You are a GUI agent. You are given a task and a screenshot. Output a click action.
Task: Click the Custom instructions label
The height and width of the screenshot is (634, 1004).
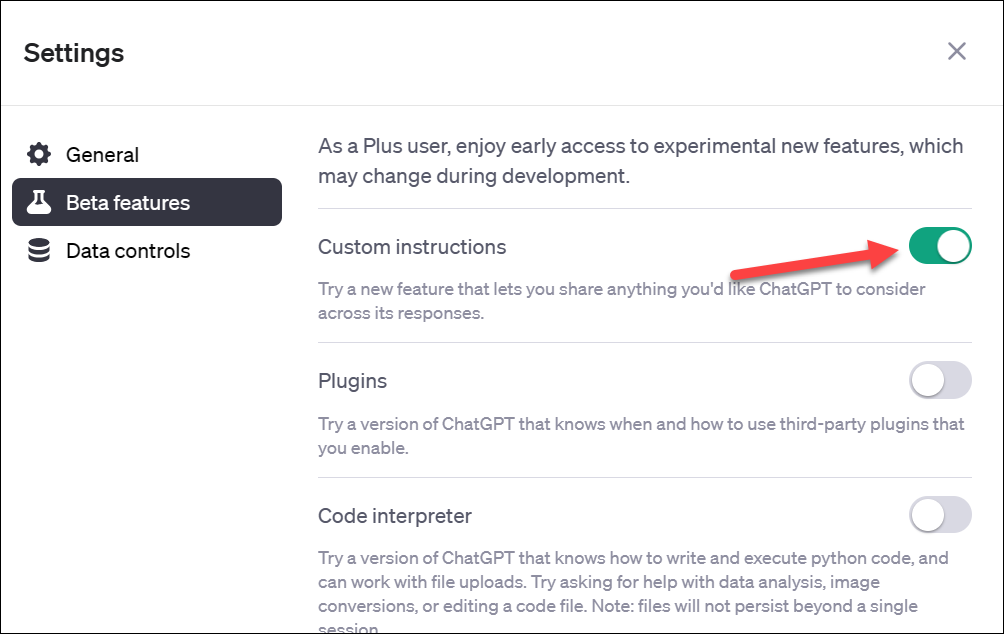412,247
